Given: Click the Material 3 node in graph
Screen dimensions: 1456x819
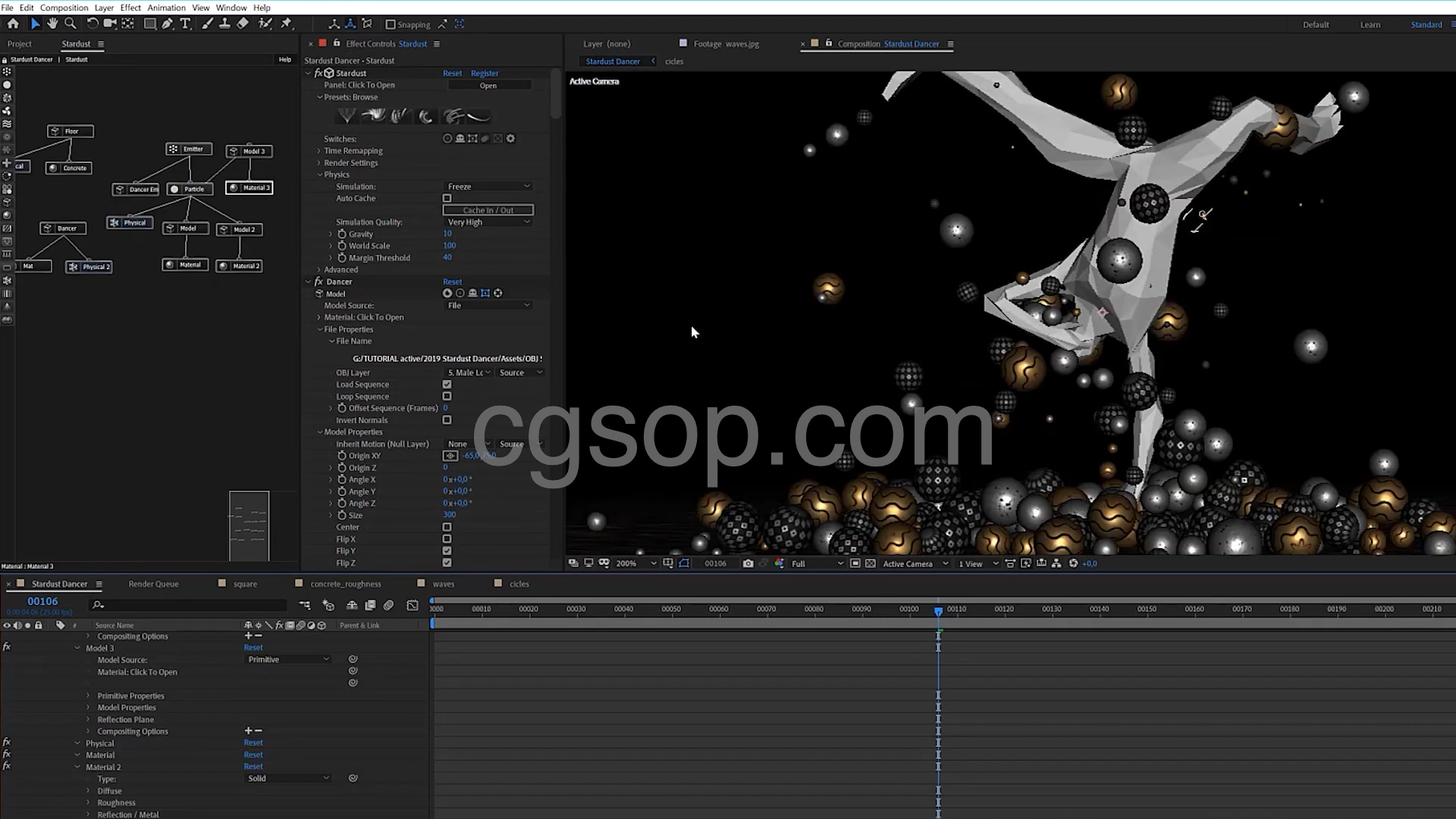Looking at the screenshot, I should click(x=249, y=188).
